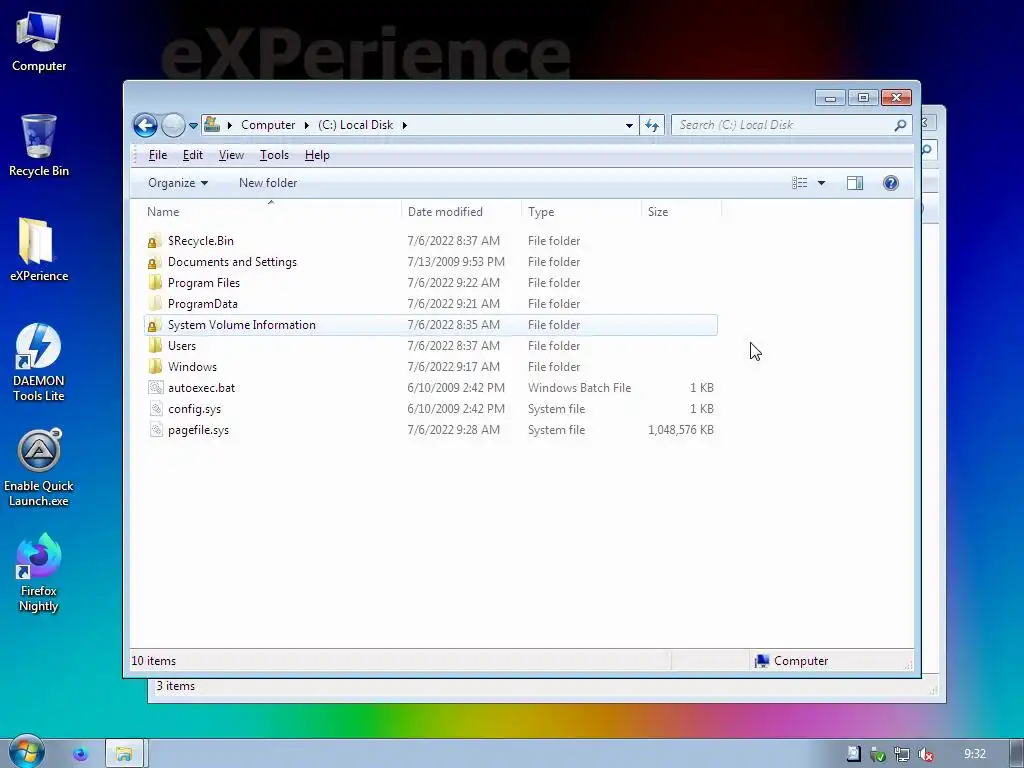Select (C:) Local Disk breadcrumb
1024x768 pixels.
tap(356, 125)
